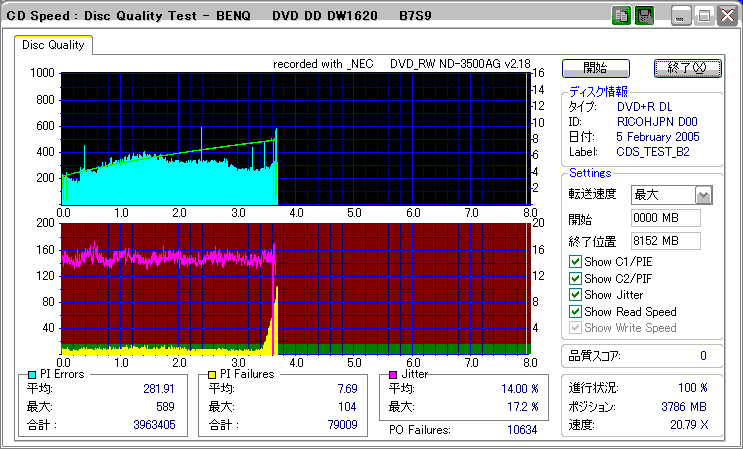The width and height of the screenshot is (743, 449).
Task: Close the CD Speed window
Action: (727, 16)
